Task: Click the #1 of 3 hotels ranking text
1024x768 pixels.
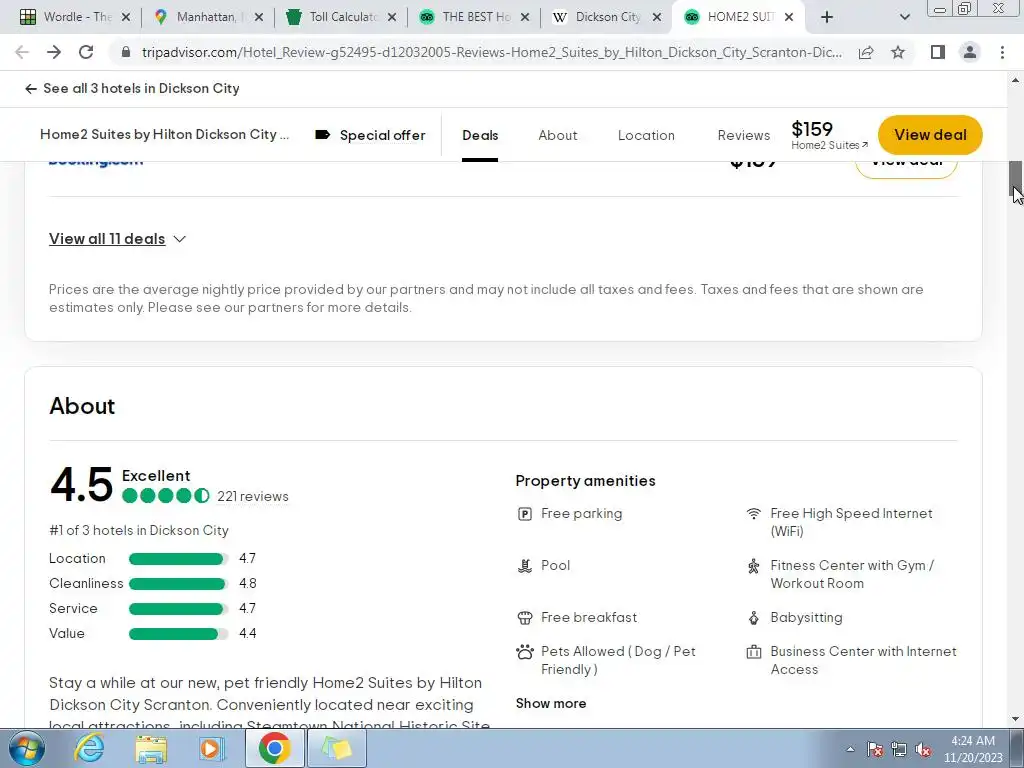Action: click(x=139, y=530)
